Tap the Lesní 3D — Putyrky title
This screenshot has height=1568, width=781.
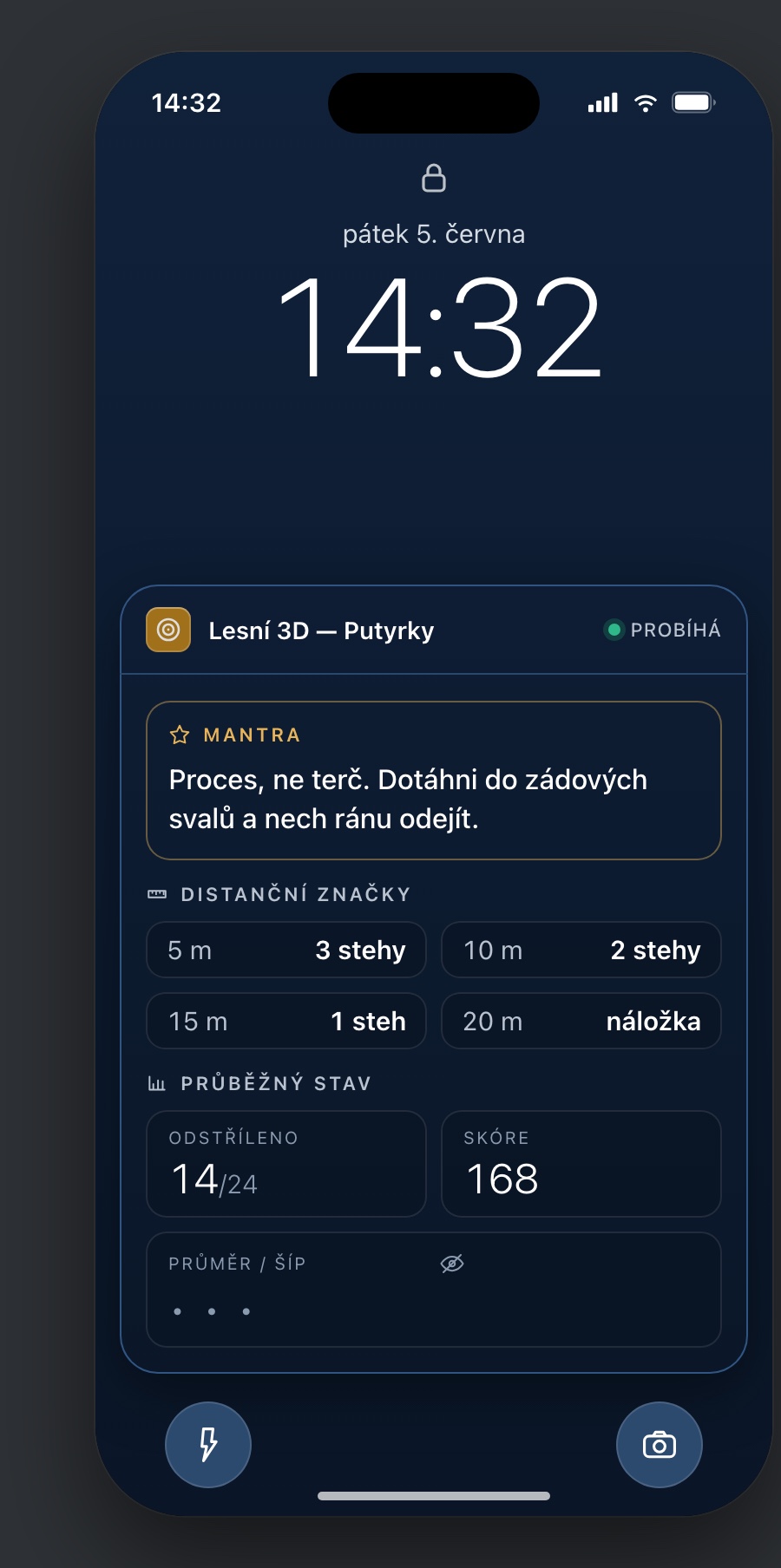[321, 630]
